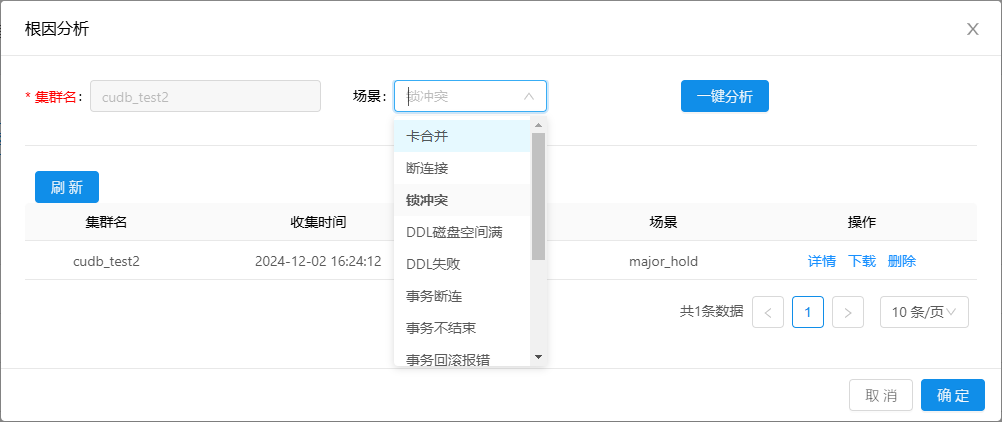
Task: Click the 根因分析 dialog title
Action: click(x=57, y=29)
